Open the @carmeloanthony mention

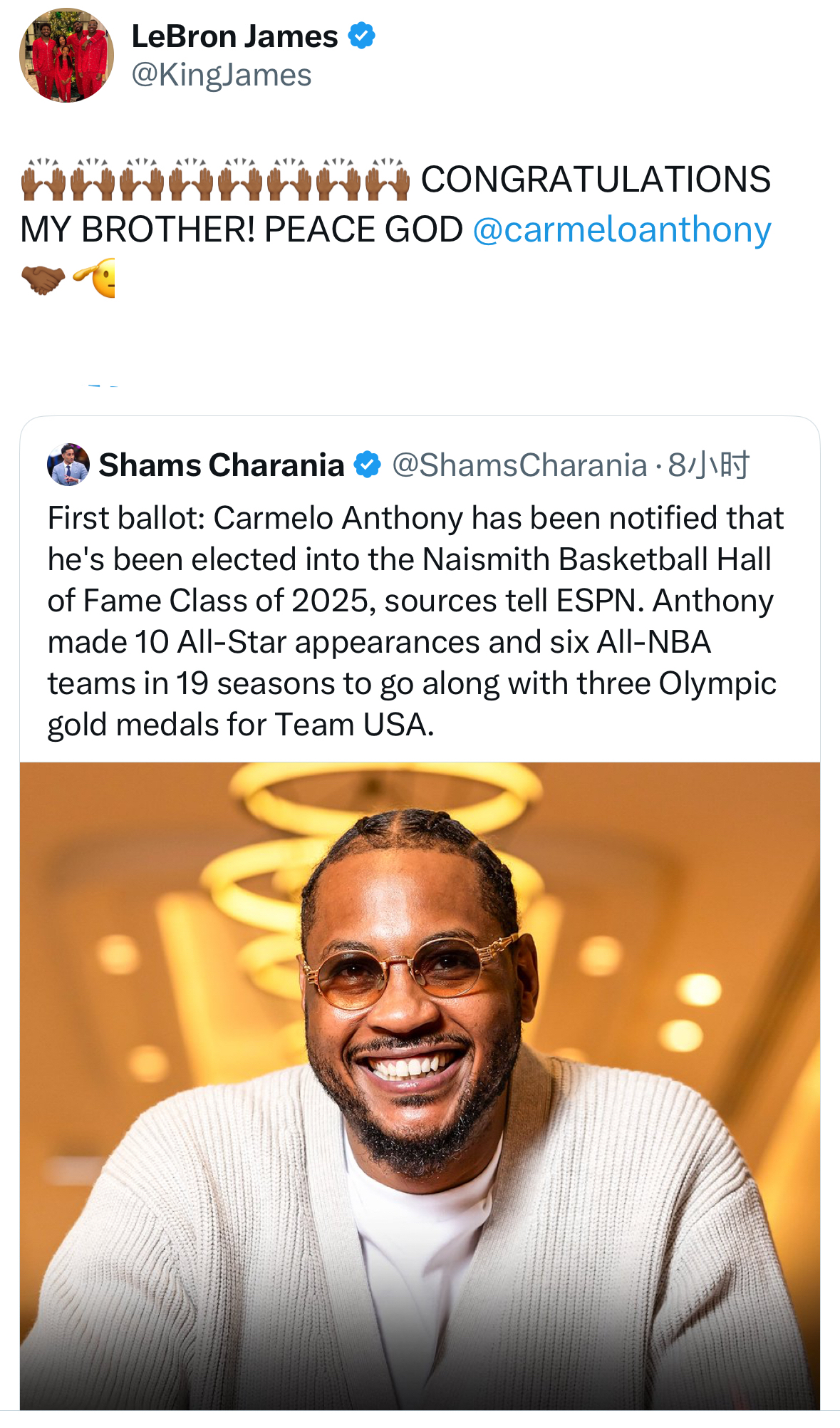[x=622, y=229]
